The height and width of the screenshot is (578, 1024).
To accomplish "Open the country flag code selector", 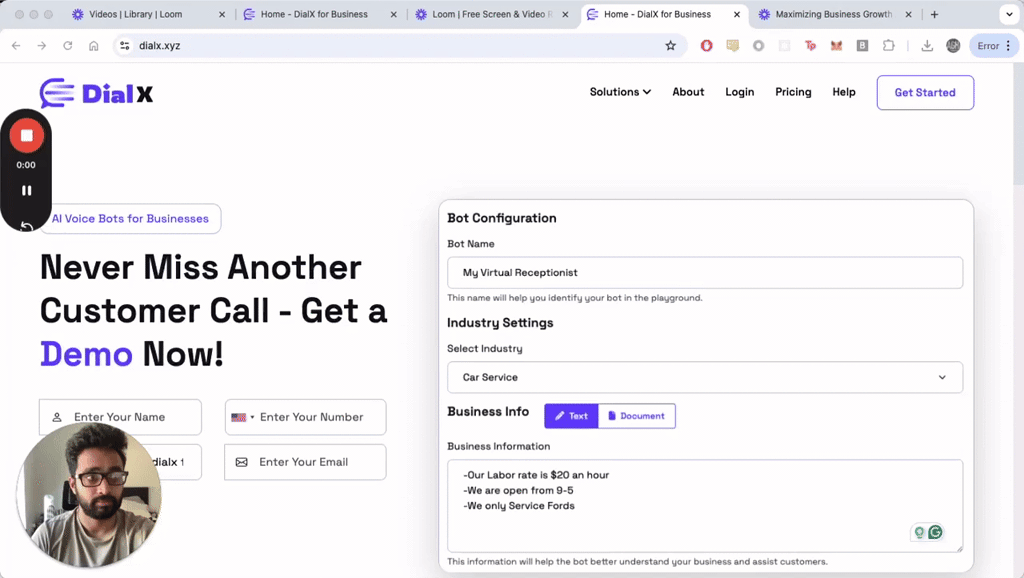I will tap(242, 417).
